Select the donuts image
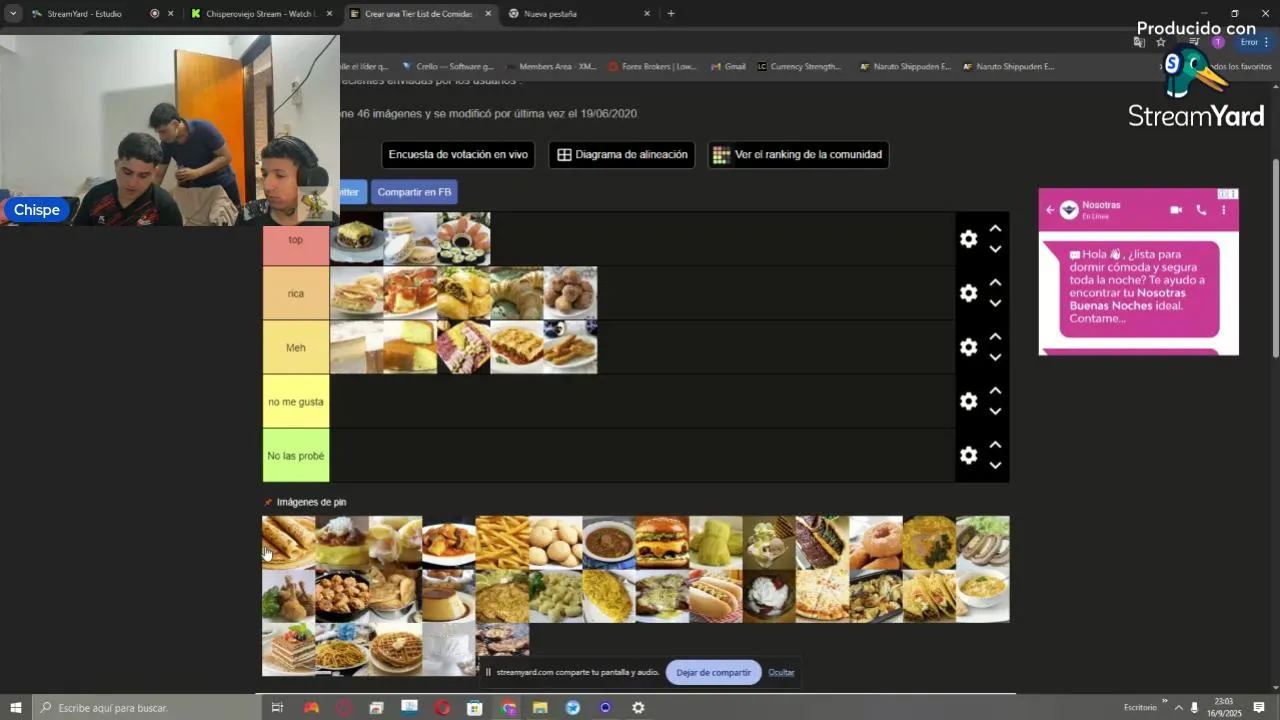The width and height of the screenshot is (1280, 720). click(x=876, y=542)
